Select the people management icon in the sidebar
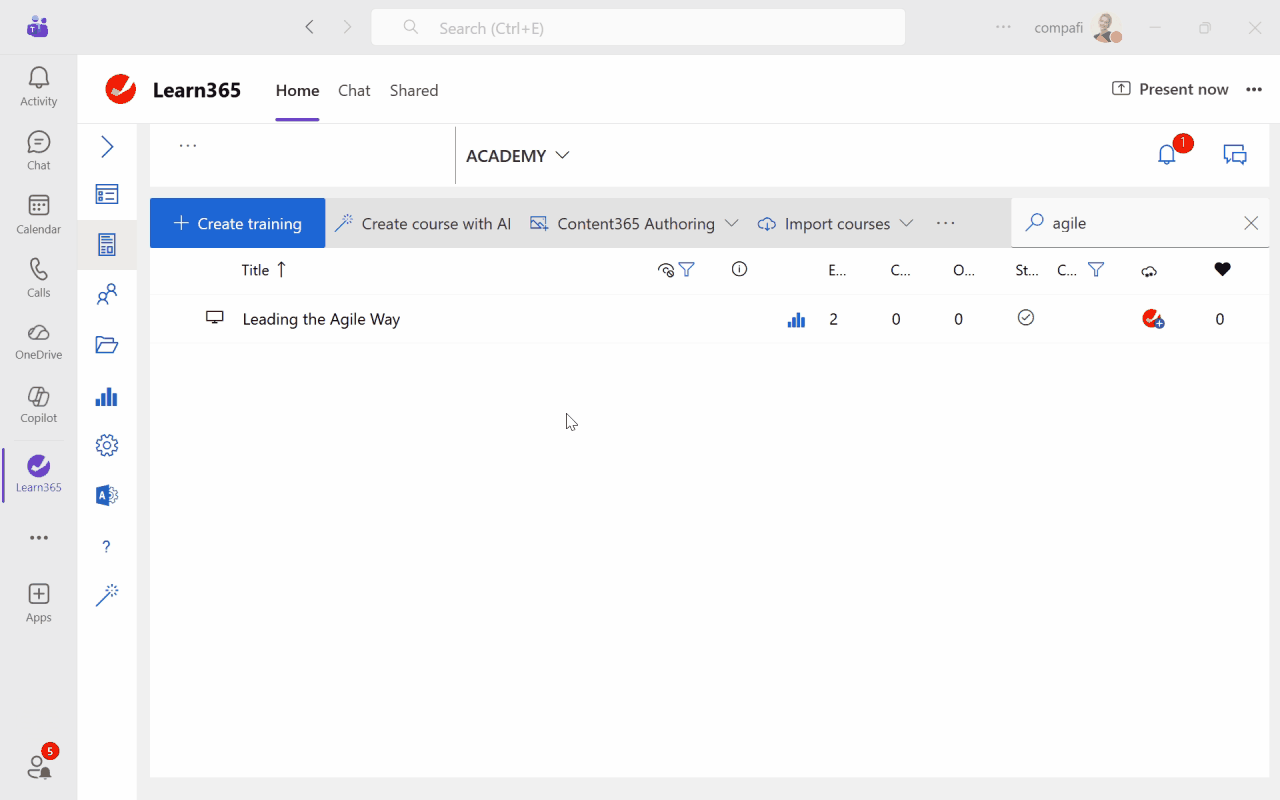The image size is (1280, 800). (107, 294)
